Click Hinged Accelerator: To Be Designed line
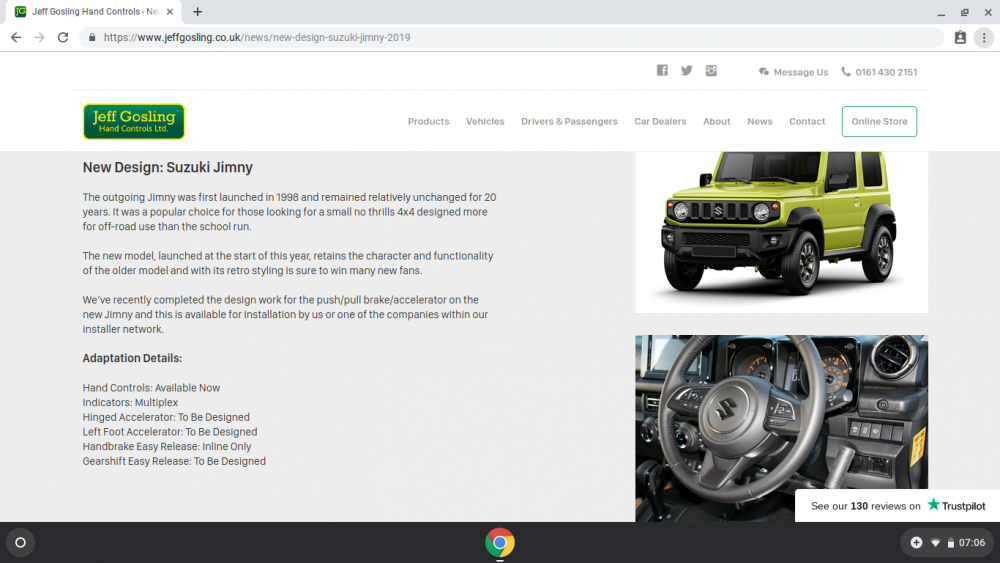The width and height of the screenshot is (1000, 563). (166, 417)
